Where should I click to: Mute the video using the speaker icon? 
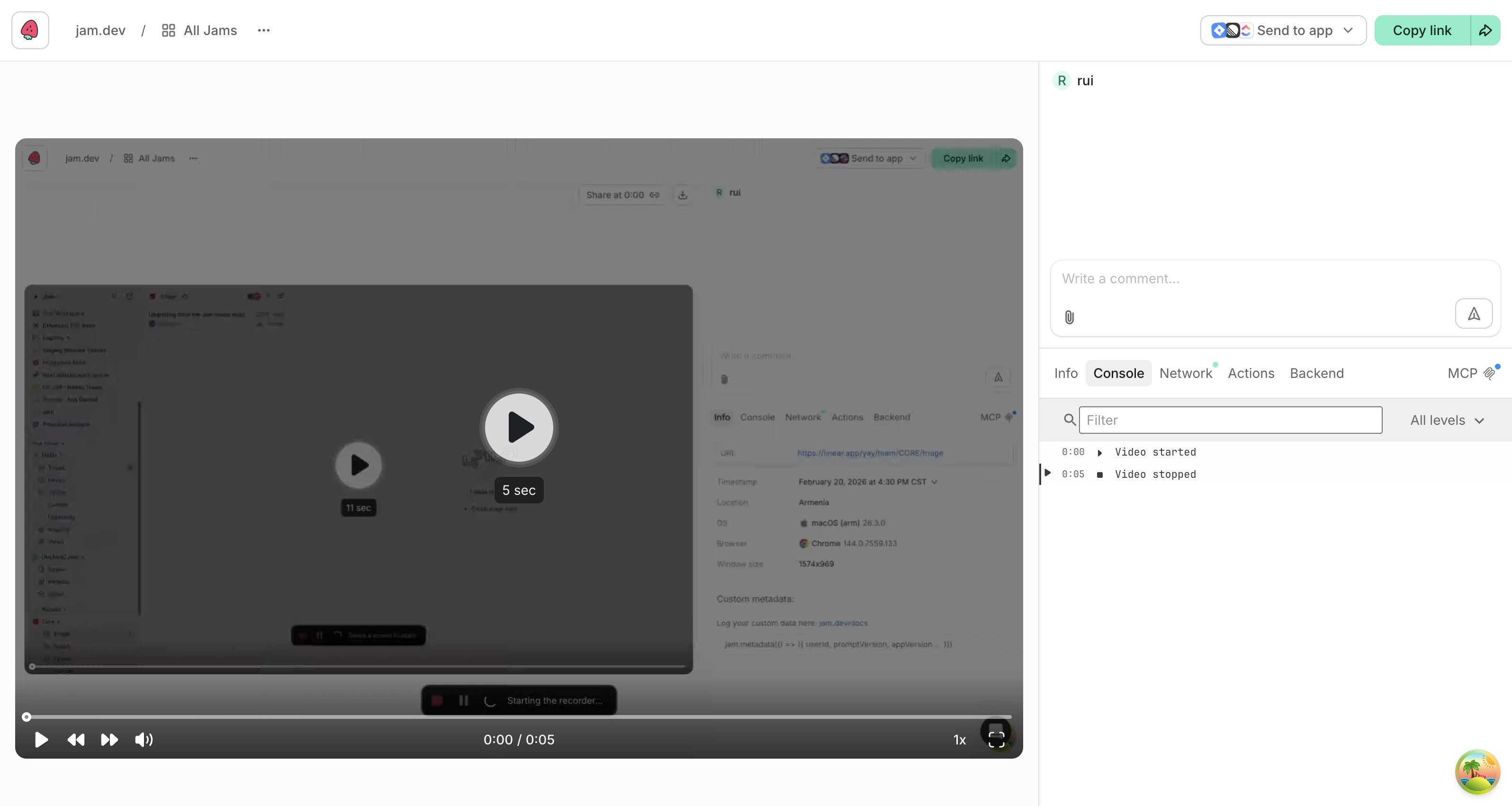coord(144,740)
